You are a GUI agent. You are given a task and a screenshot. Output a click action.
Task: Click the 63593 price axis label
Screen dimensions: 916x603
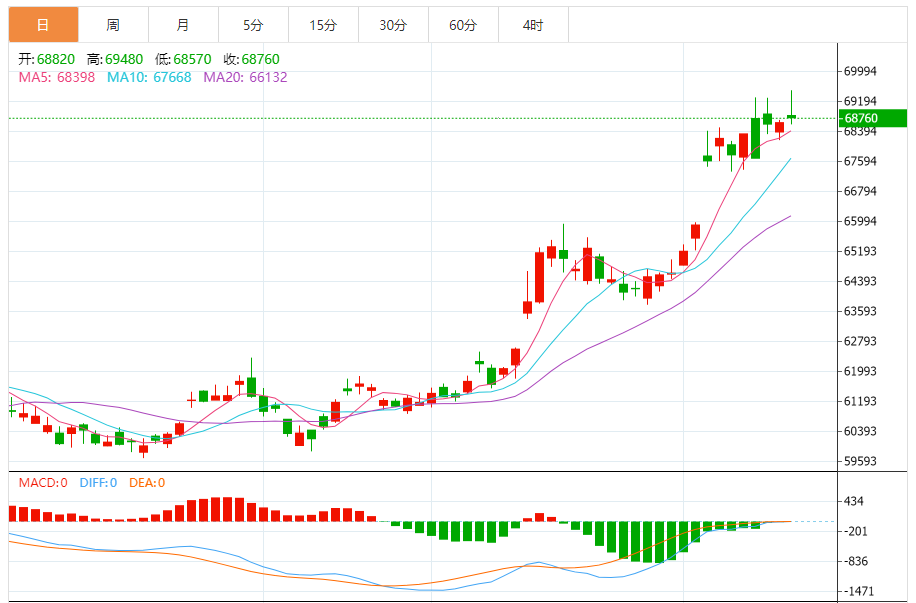[861, 311]
